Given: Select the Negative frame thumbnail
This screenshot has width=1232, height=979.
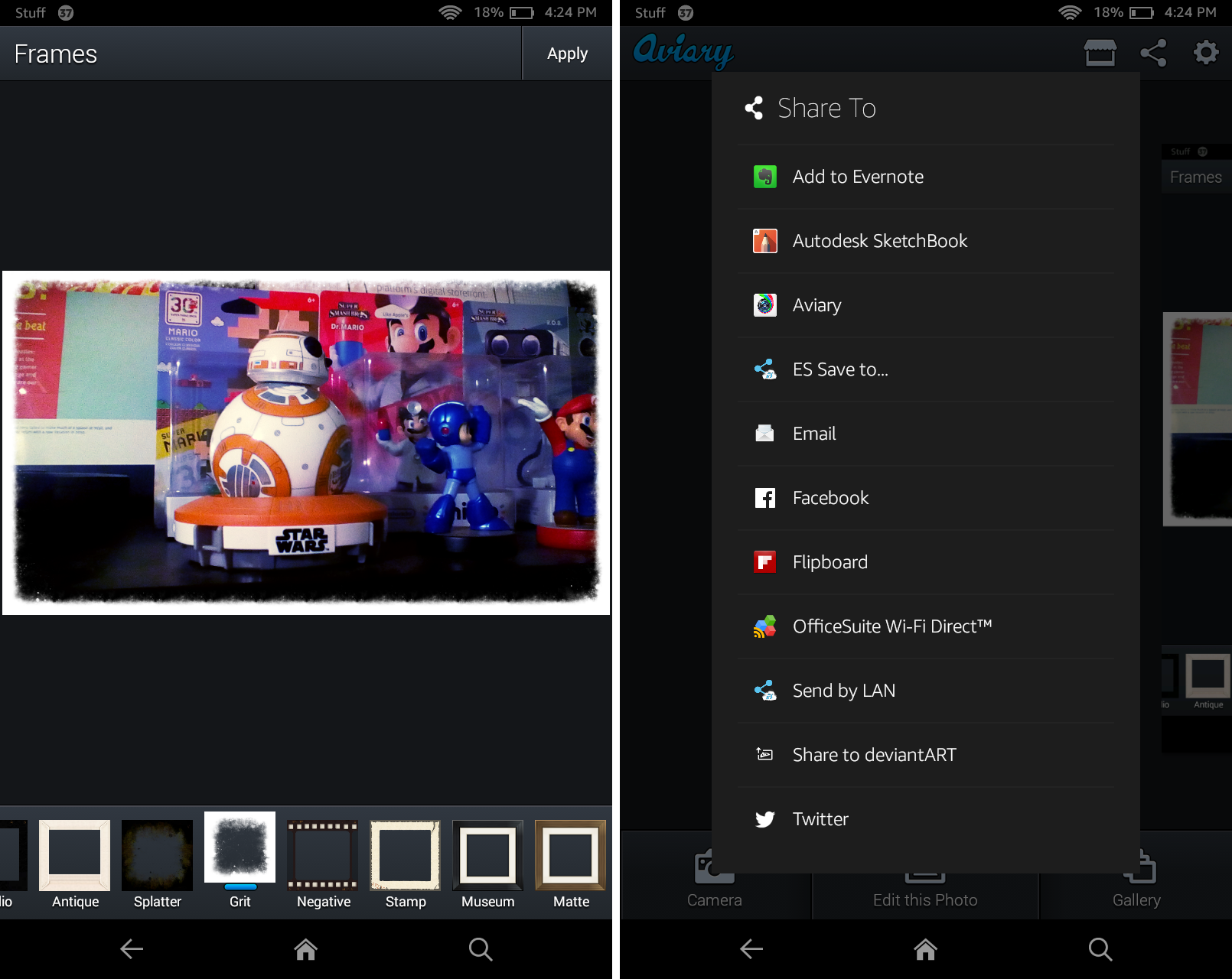Looking at the screenshot, I should click(323, 855).
